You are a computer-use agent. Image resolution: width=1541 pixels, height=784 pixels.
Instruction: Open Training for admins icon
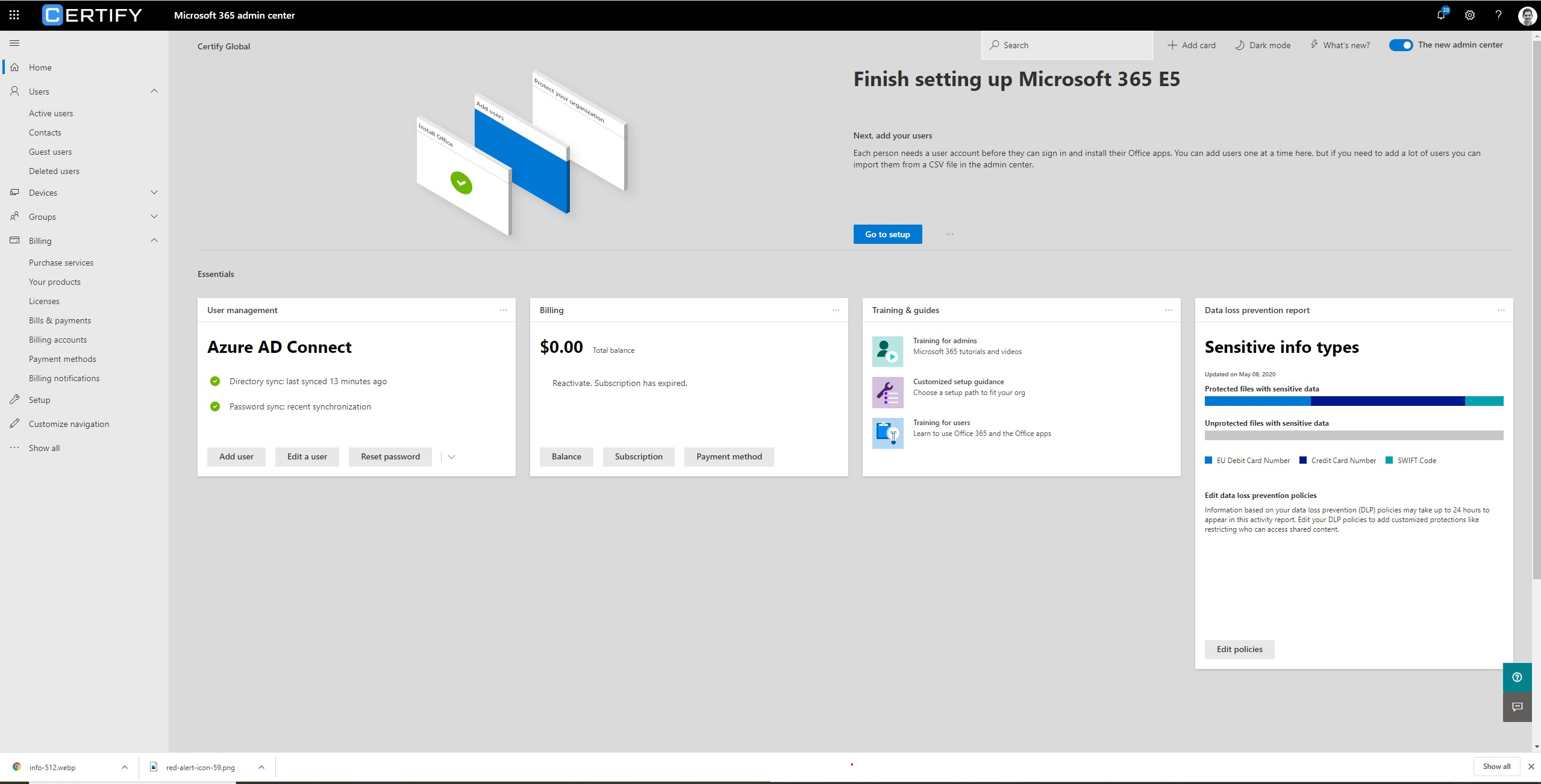point(887,351)
